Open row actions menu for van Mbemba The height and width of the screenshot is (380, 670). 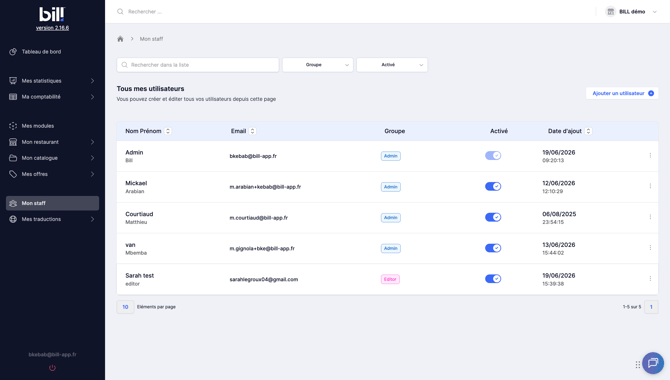(x=650, y=248)
